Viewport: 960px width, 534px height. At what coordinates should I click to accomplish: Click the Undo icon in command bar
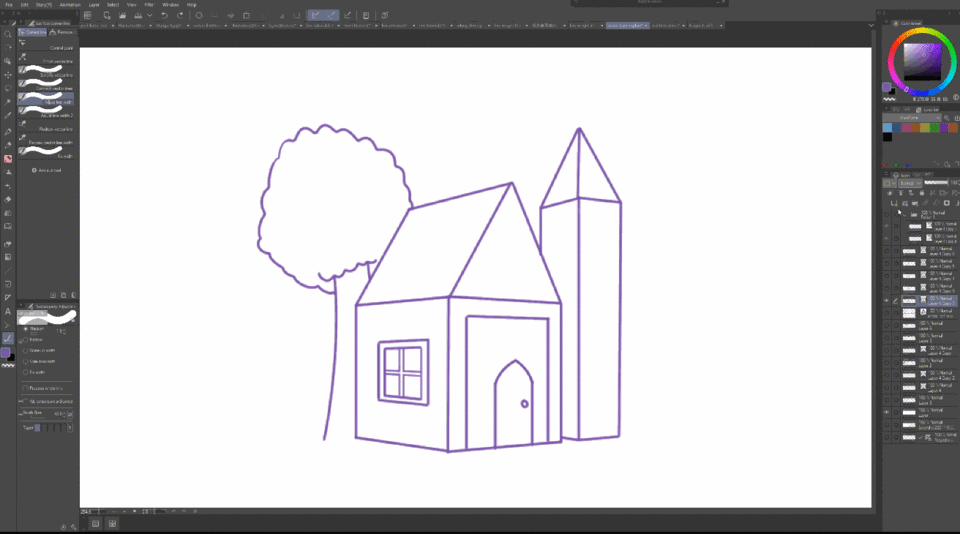coord(164,15)
